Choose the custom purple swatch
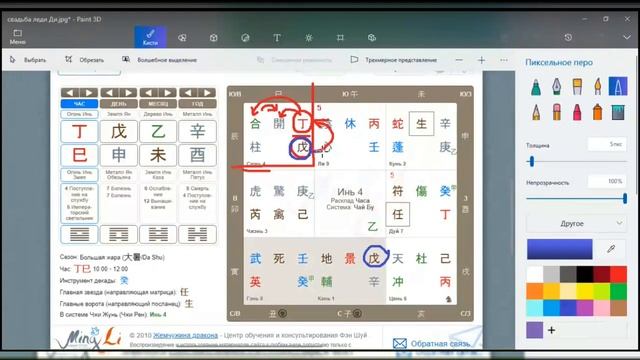Screen dimensions: 640x360 (x=535, y=330)
